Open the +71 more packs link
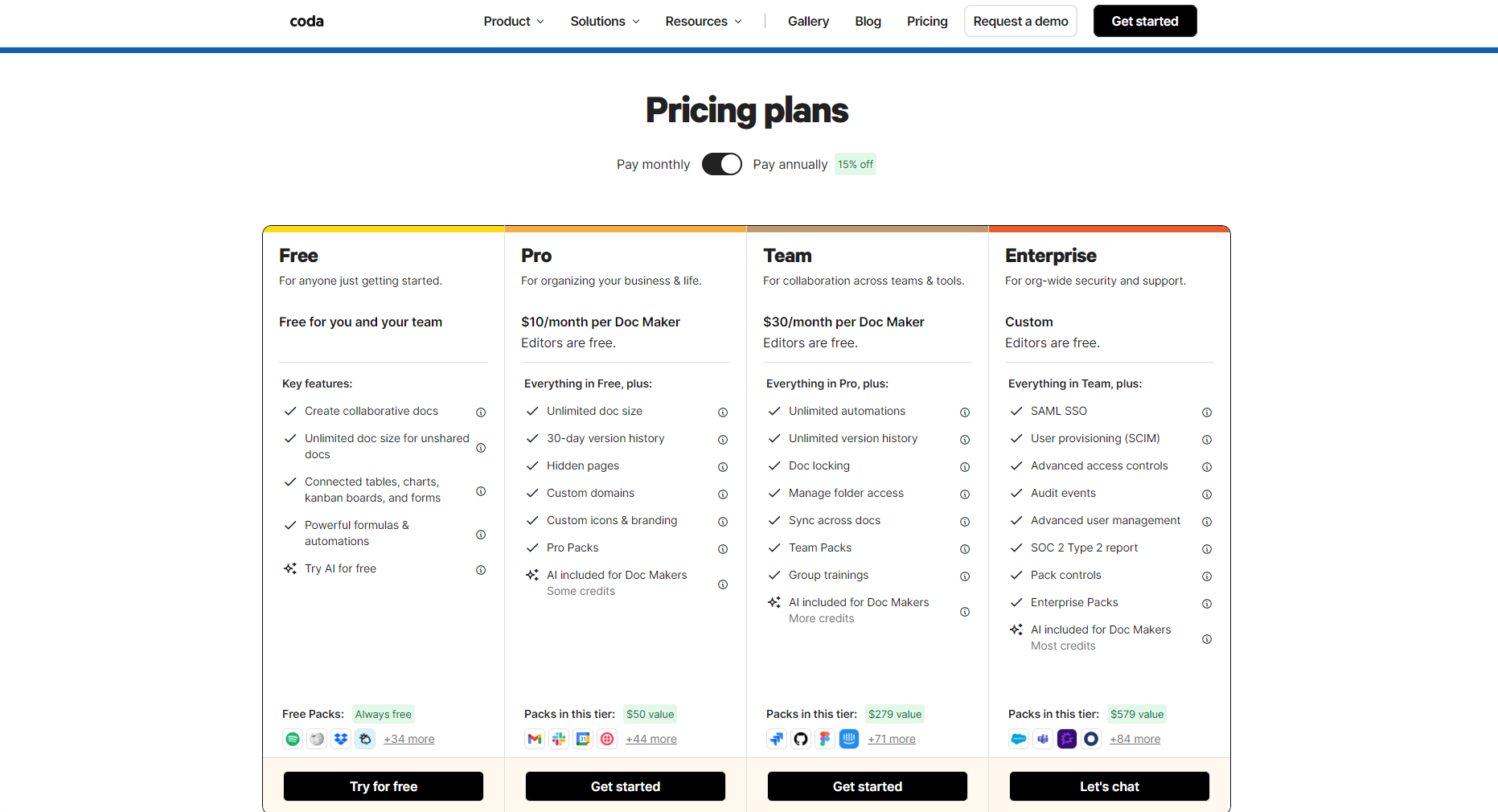Image resolution: width=1498 pixels, height=812 pixels. tap(892, 740)
